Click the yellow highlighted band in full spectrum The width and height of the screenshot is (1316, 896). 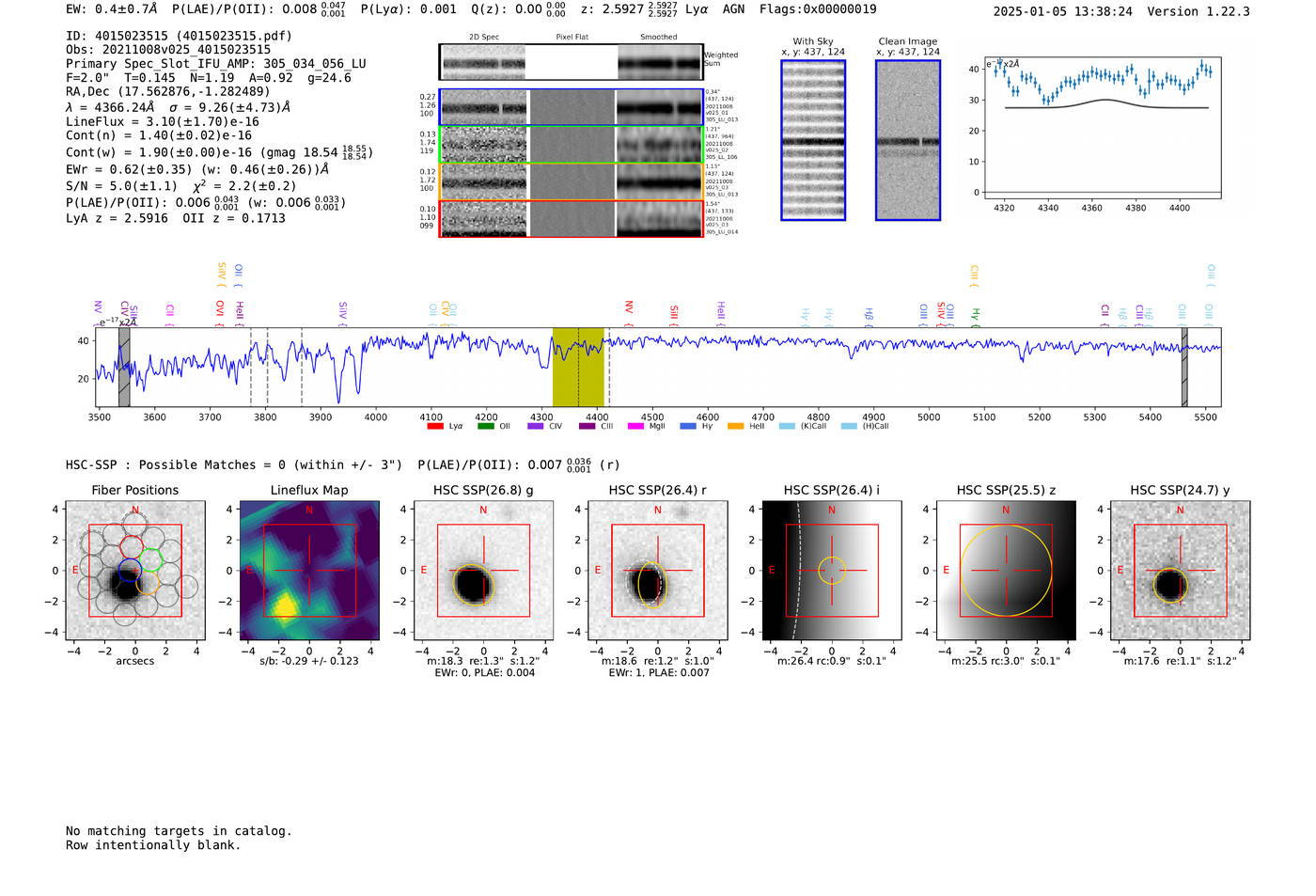pyautogui.click(x=578, y=367)
